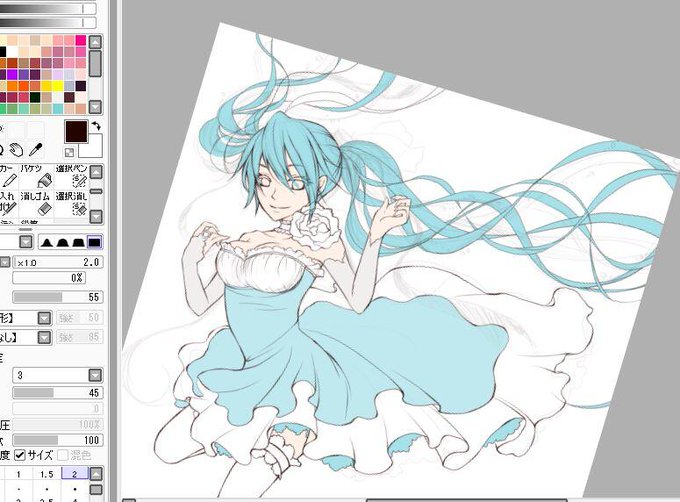This screenshot has height=502, width=680.
Task: Pick the hot pink color swatch
Action: click(x=81, y=40)
